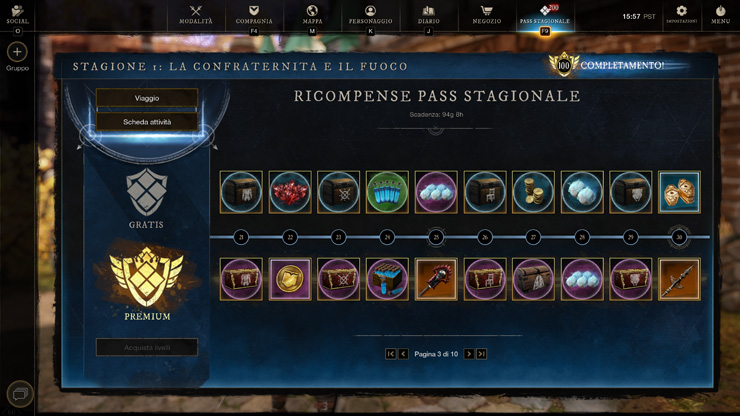This screenshot has height=416, width=740.
Task: Click the Scheda attività button
Action: (147, 122)
